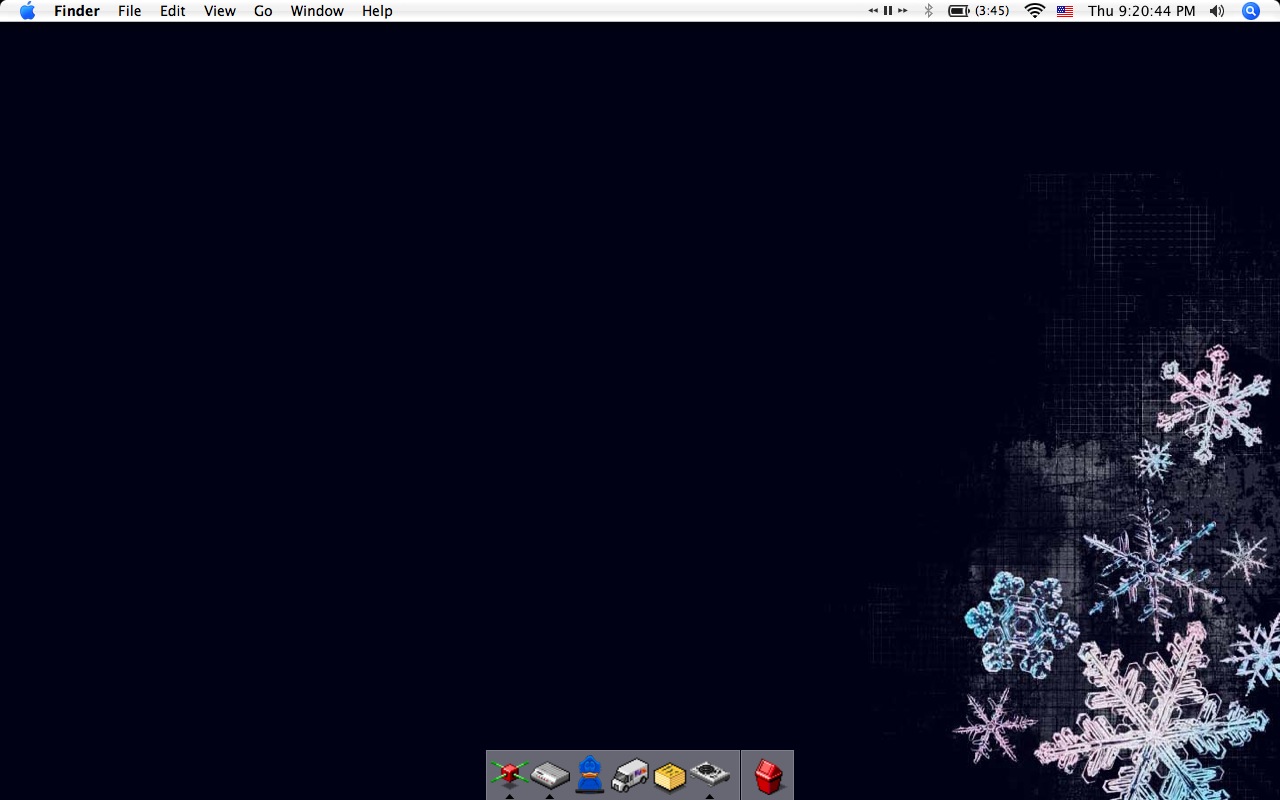Click the red cube dock icon

point(510,774)
